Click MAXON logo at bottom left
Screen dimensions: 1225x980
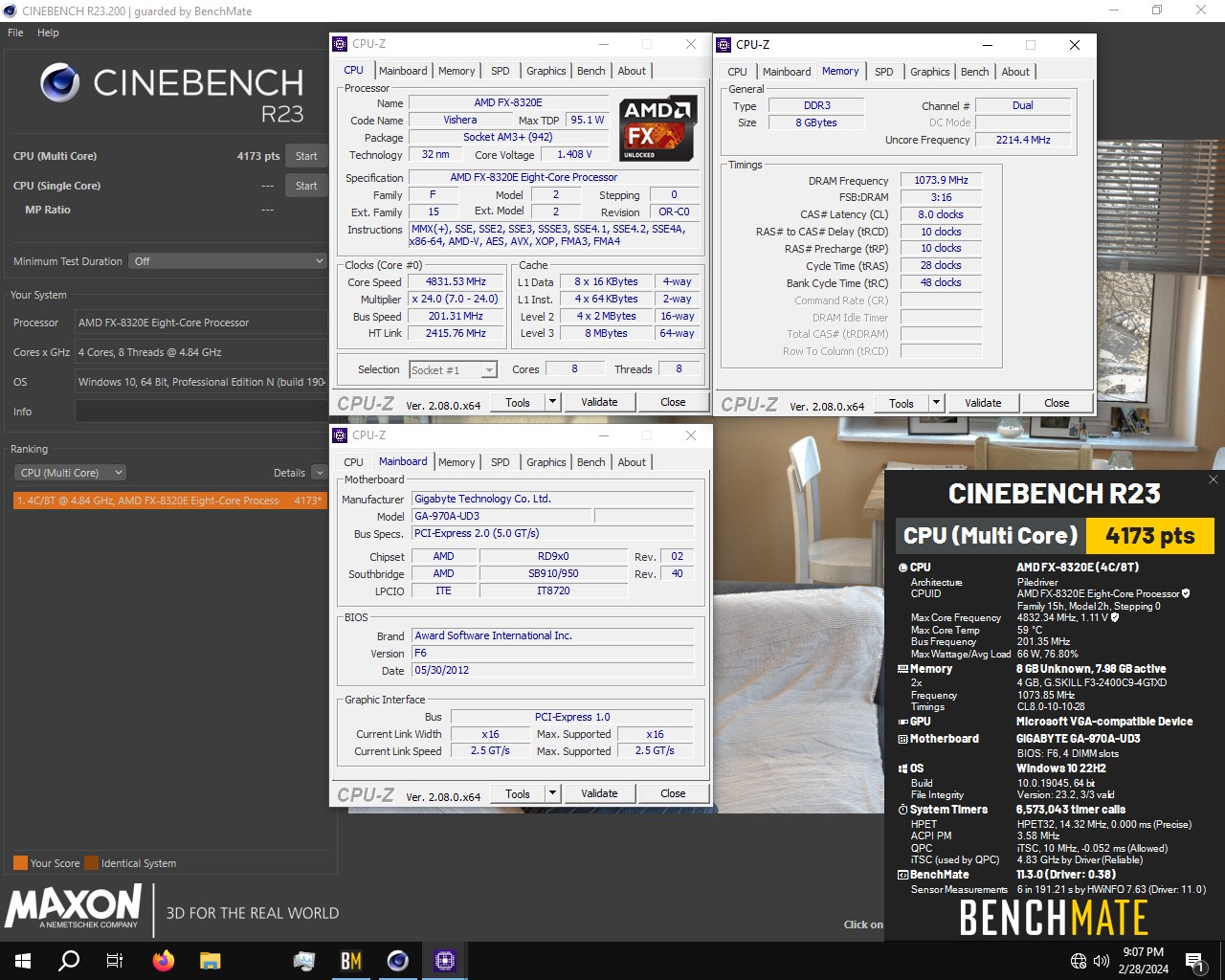click(74, 906)
